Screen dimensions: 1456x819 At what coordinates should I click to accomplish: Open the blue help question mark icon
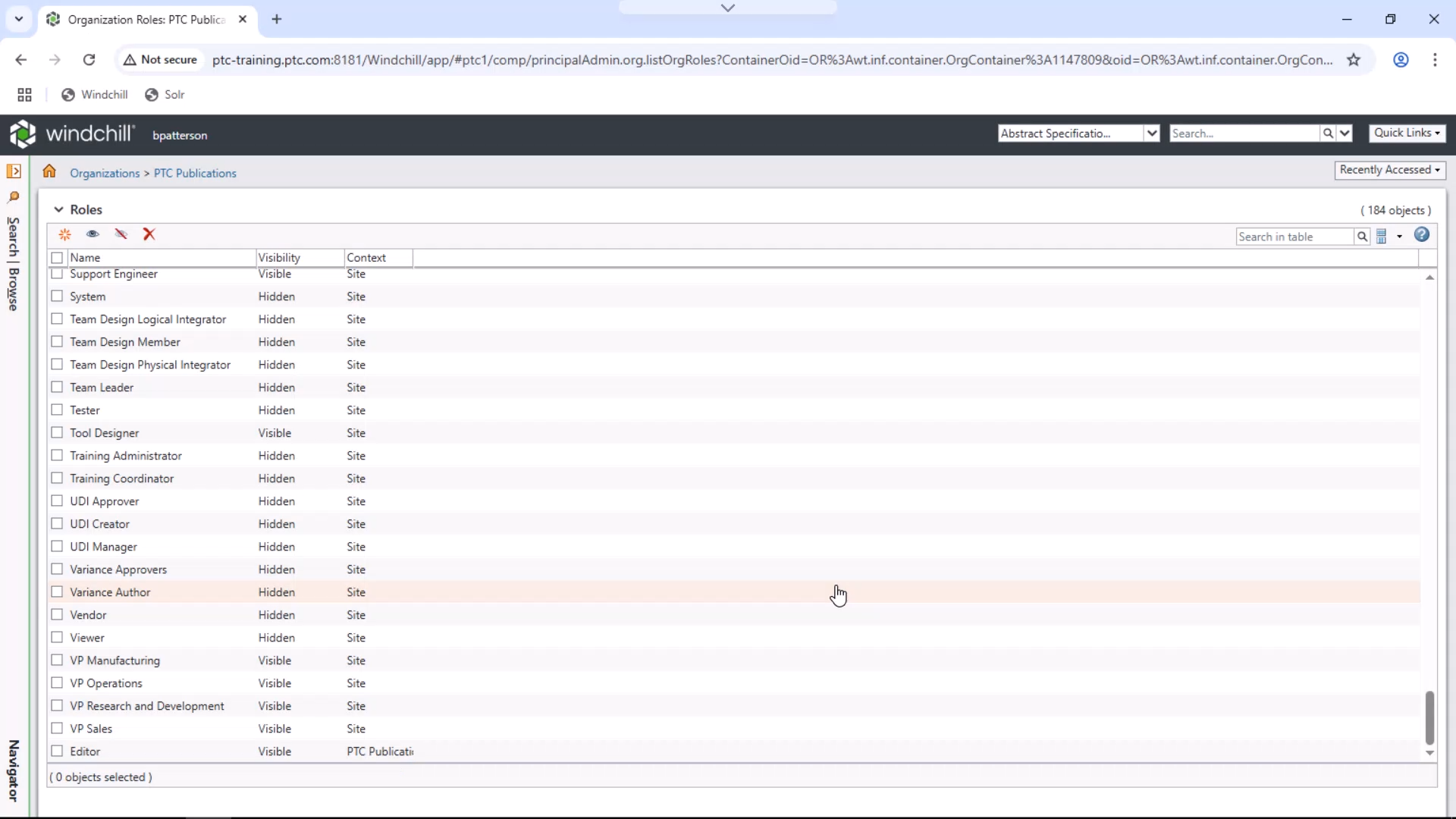(1422, 235)
